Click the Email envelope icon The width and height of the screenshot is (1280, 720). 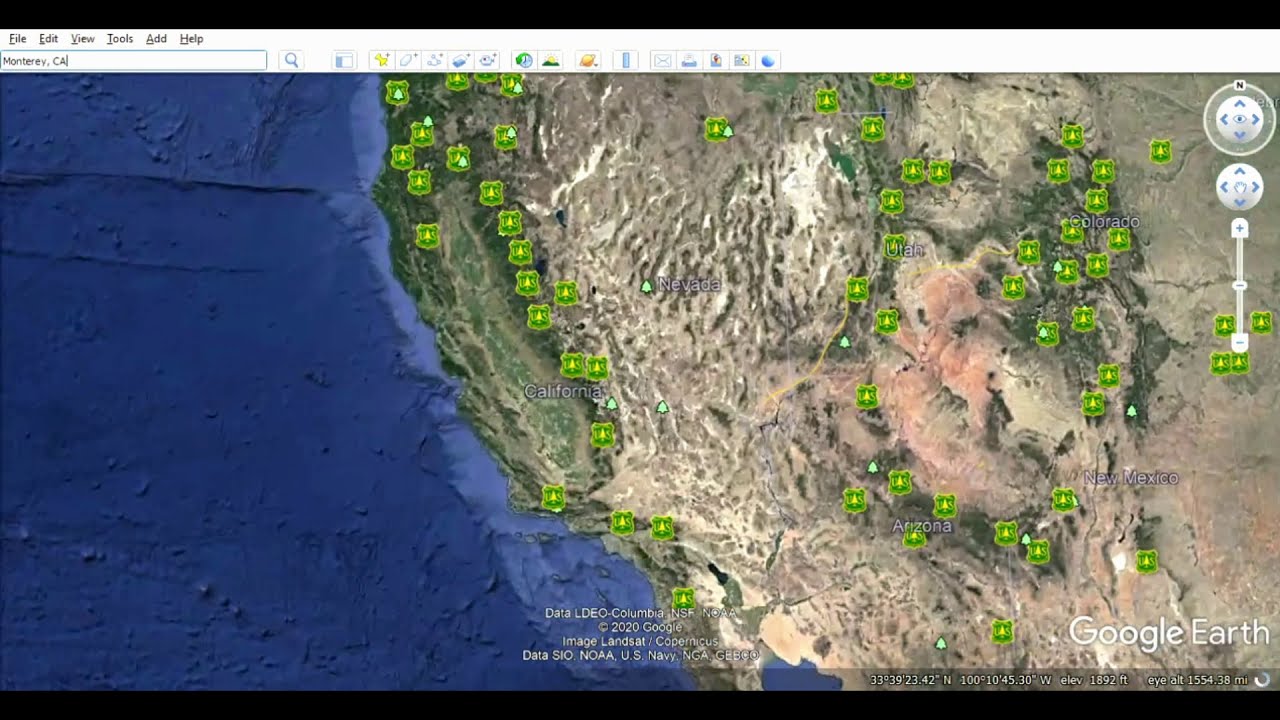coord(662,61)
